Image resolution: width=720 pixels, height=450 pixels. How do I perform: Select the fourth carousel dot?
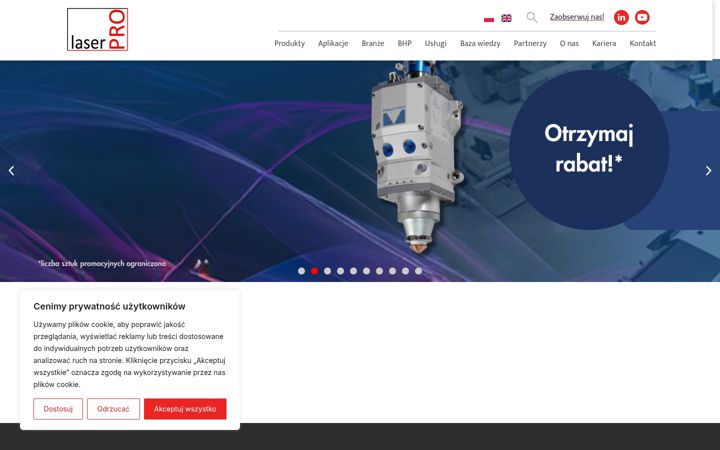(x=340, y=271)
